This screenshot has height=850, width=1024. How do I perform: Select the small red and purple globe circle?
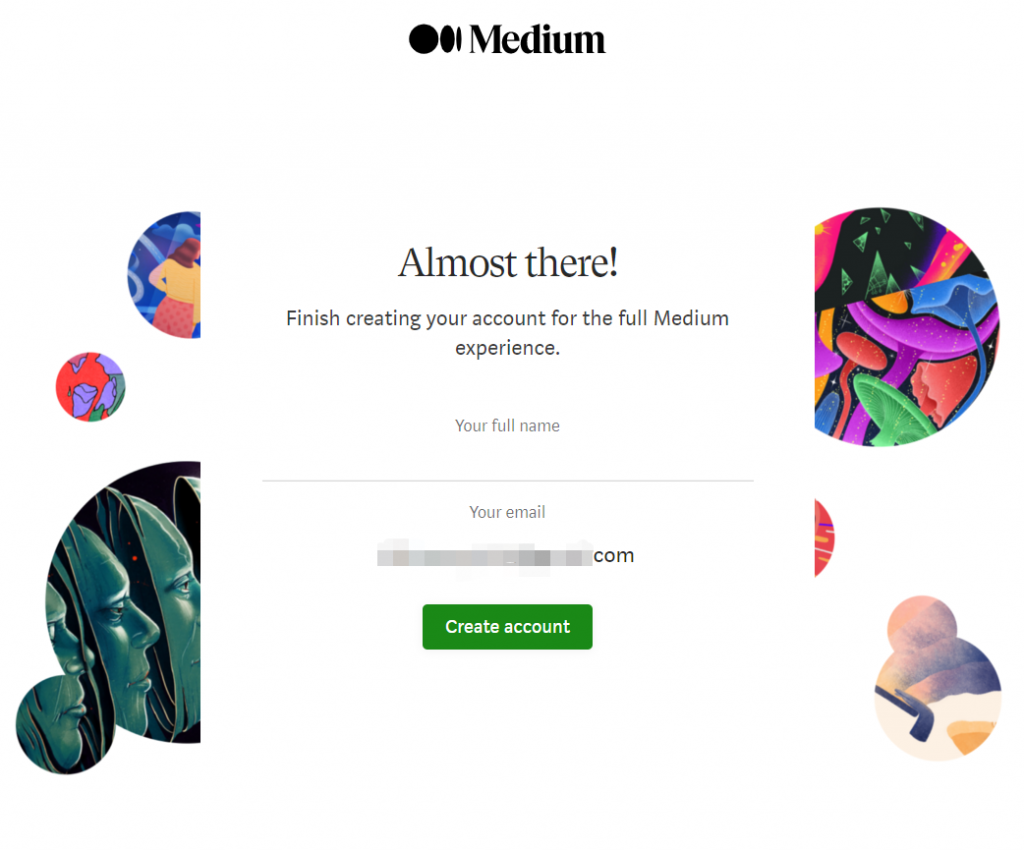click(90, 387)
